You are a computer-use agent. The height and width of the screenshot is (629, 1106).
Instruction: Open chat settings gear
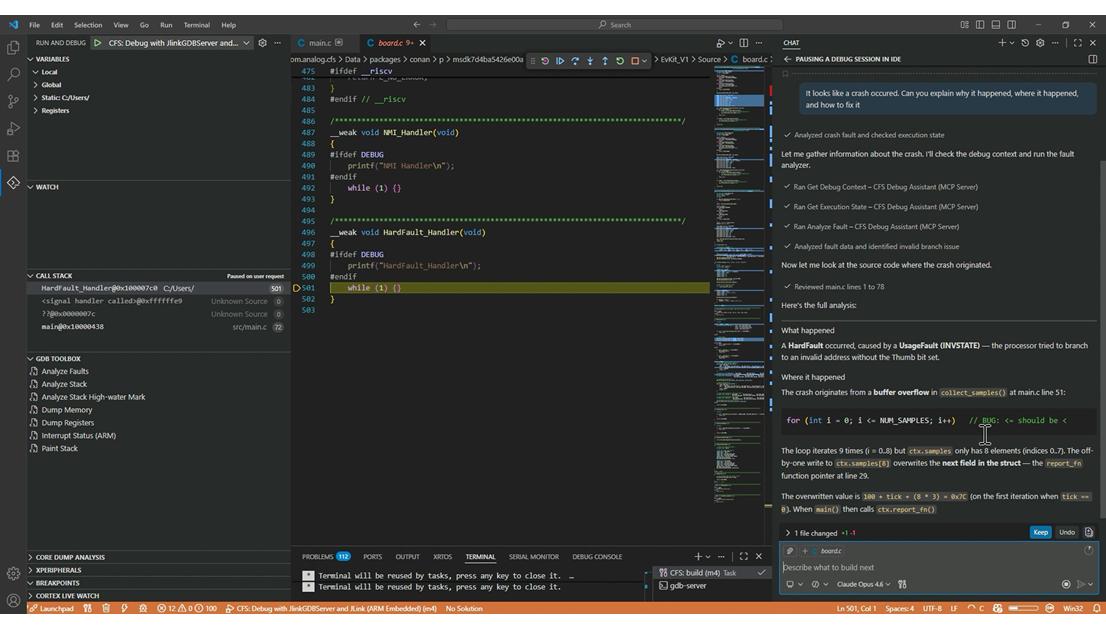click(1040, 43)
